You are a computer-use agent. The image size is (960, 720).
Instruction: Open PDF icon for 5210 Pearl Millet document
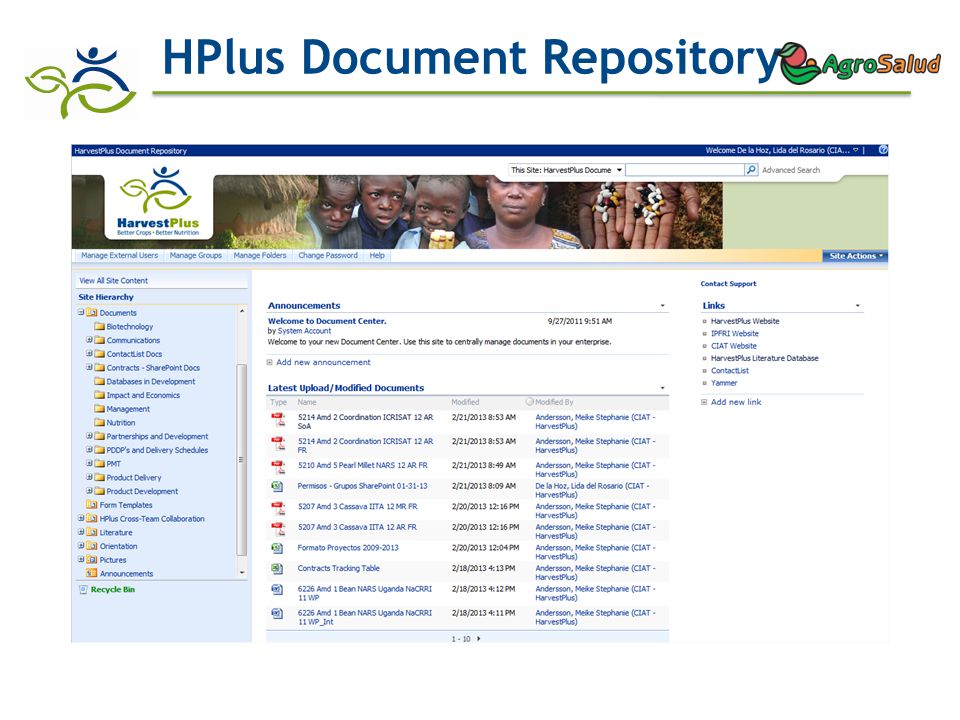[x=278, y=467]
